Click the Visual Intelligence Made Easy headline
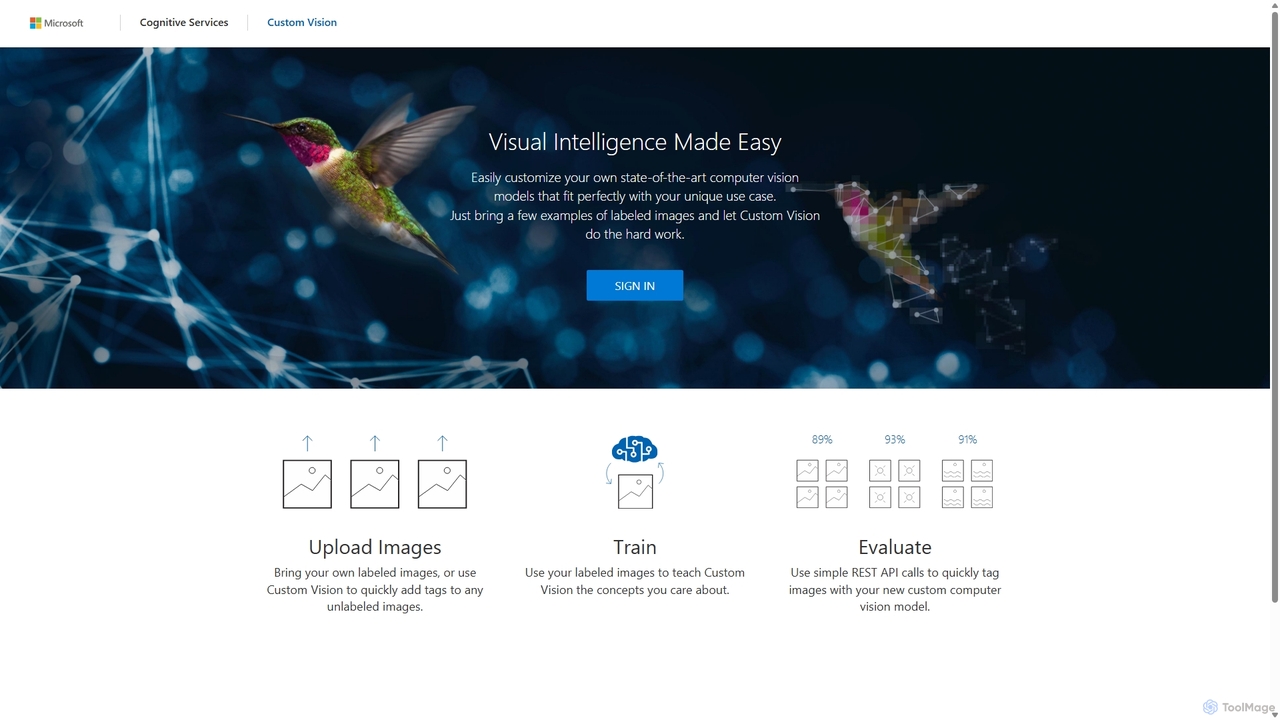The image size is (1280, 720). click(635, 142)
